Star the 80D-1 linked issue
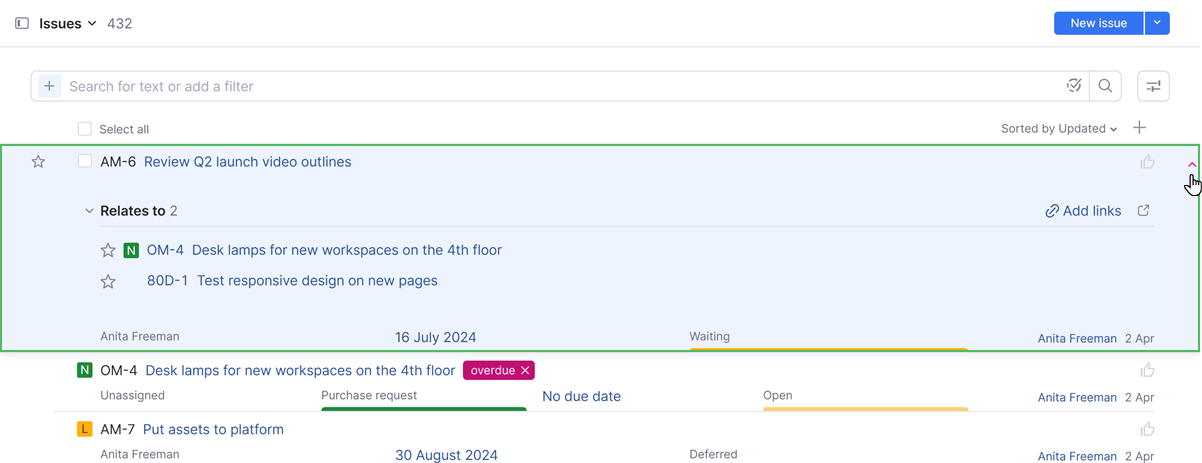Viewport: 1202px width, 463px height. [108, 281]
